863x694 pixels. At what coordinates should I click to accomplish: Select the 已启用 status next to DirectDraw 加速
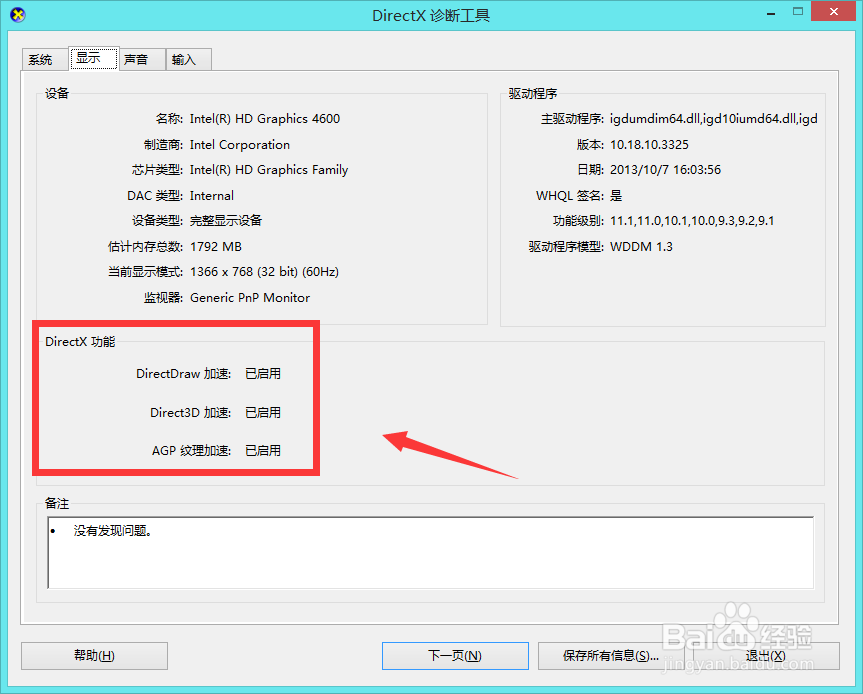(262, 373)
